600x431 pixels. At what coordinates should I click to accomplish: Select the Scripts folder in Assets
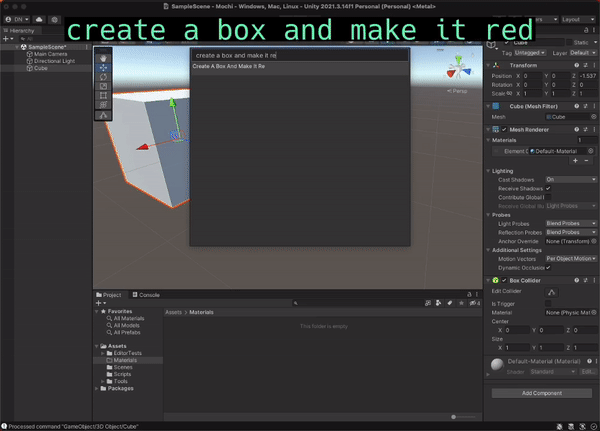click(x=120, y=374)
